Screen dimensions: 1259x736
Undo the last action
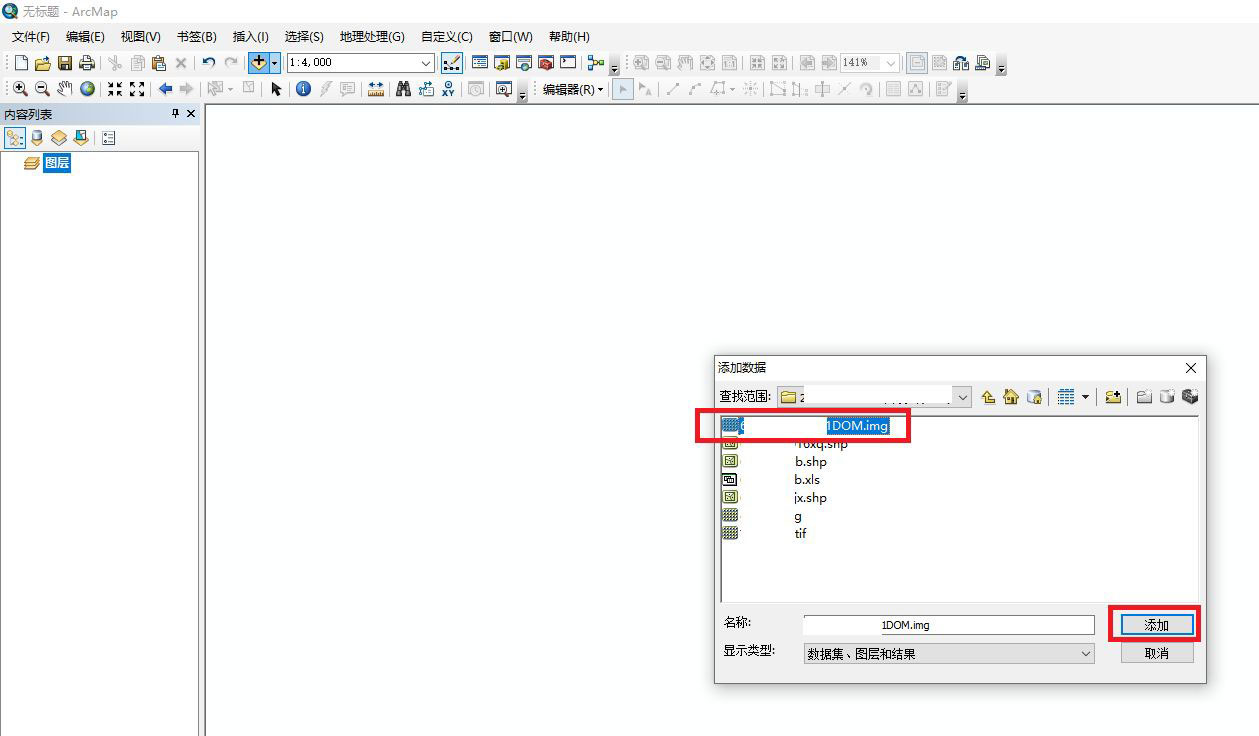click(x=208, y=63)
